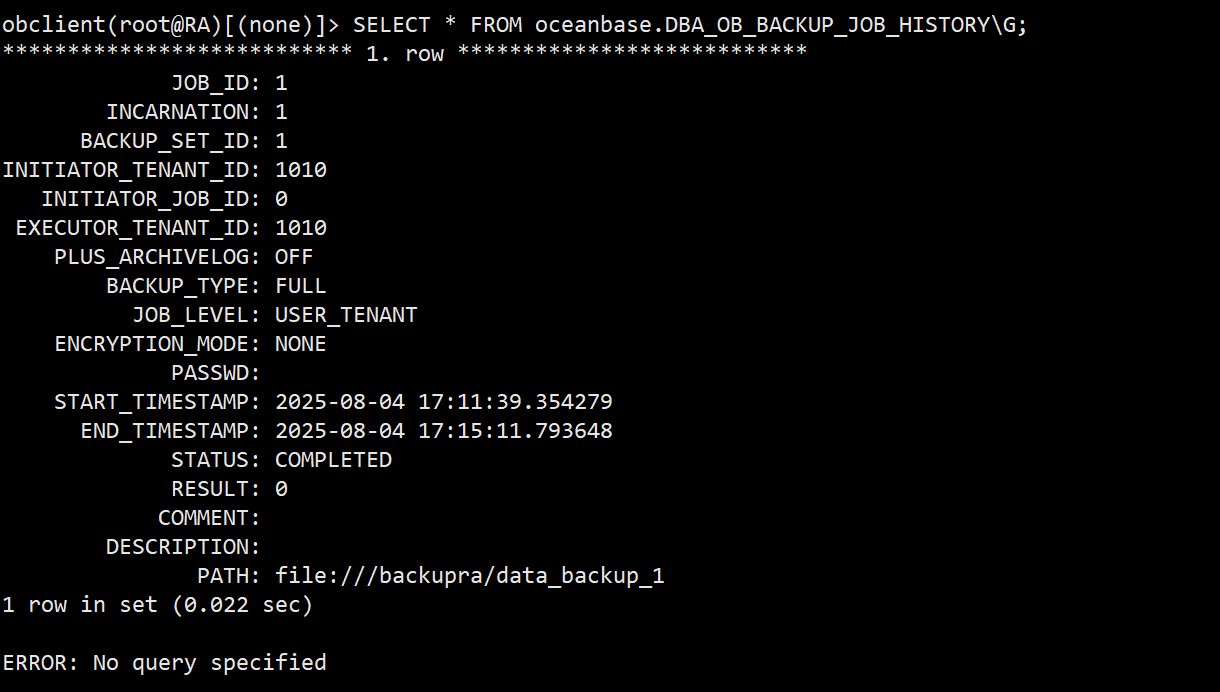This screenshot has height=692, width=1220.
Task: Click the END_TIMESTAMP value
Action: [x=444, y=431]
